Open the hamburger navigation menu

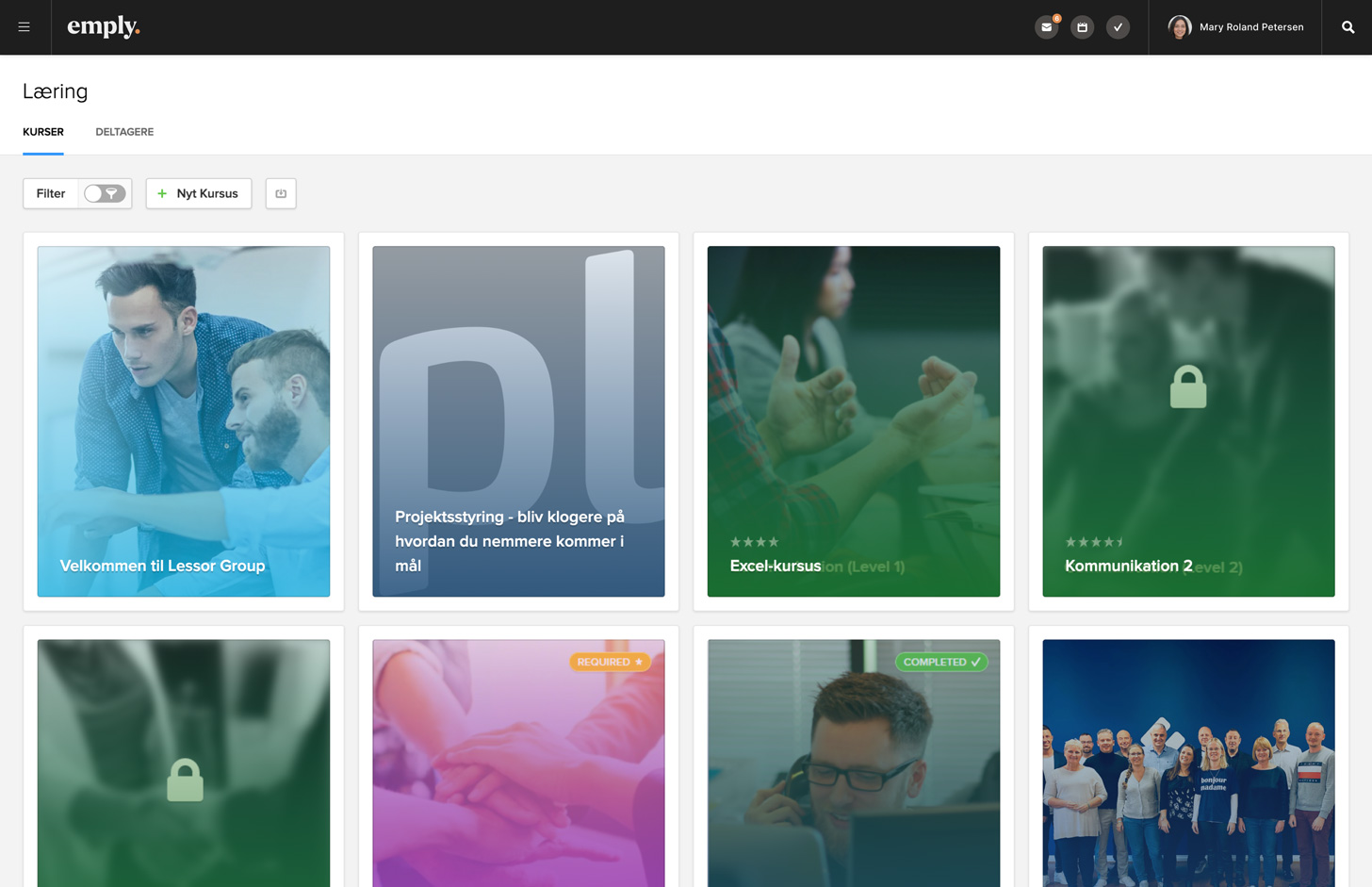point(24,27)
